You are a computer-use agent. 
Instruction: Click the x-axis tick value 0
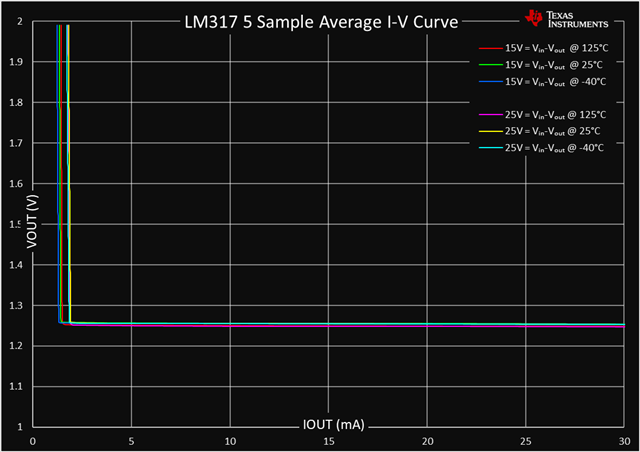pos(33,441)
